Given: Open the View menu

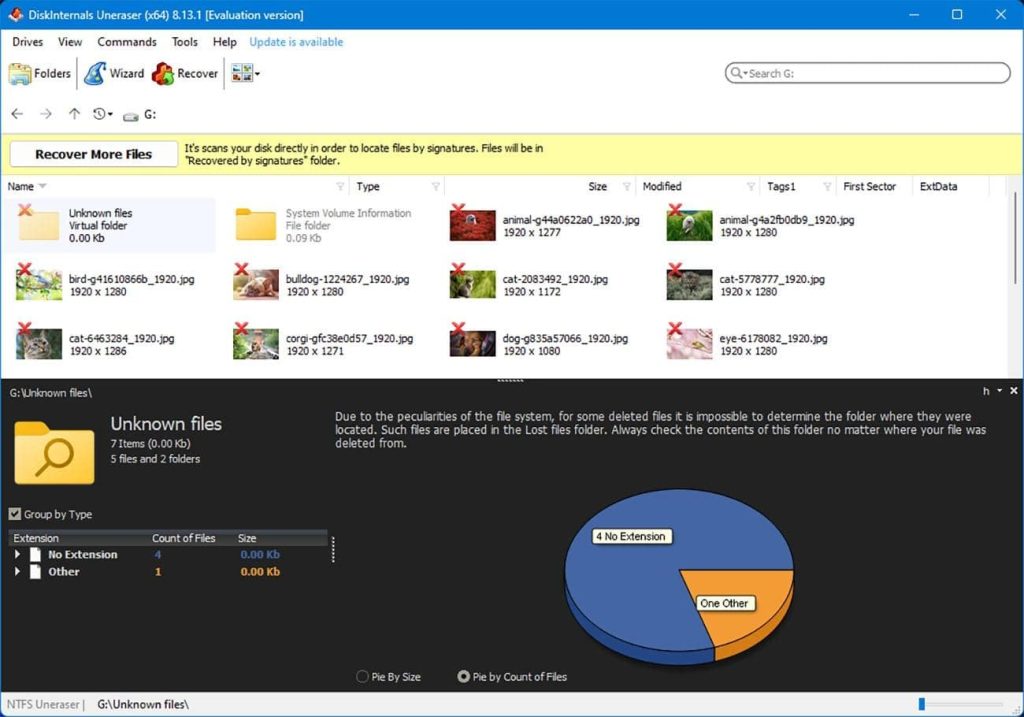Looking at the screenshot, I should click(70, 42).
